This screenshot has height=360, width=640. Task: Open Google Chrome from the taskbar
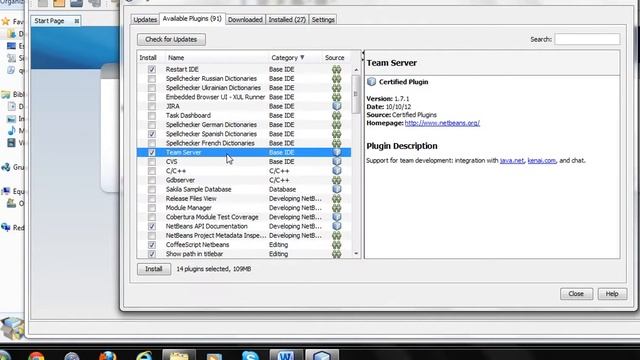pyautogui.click(x=36, y=356)
